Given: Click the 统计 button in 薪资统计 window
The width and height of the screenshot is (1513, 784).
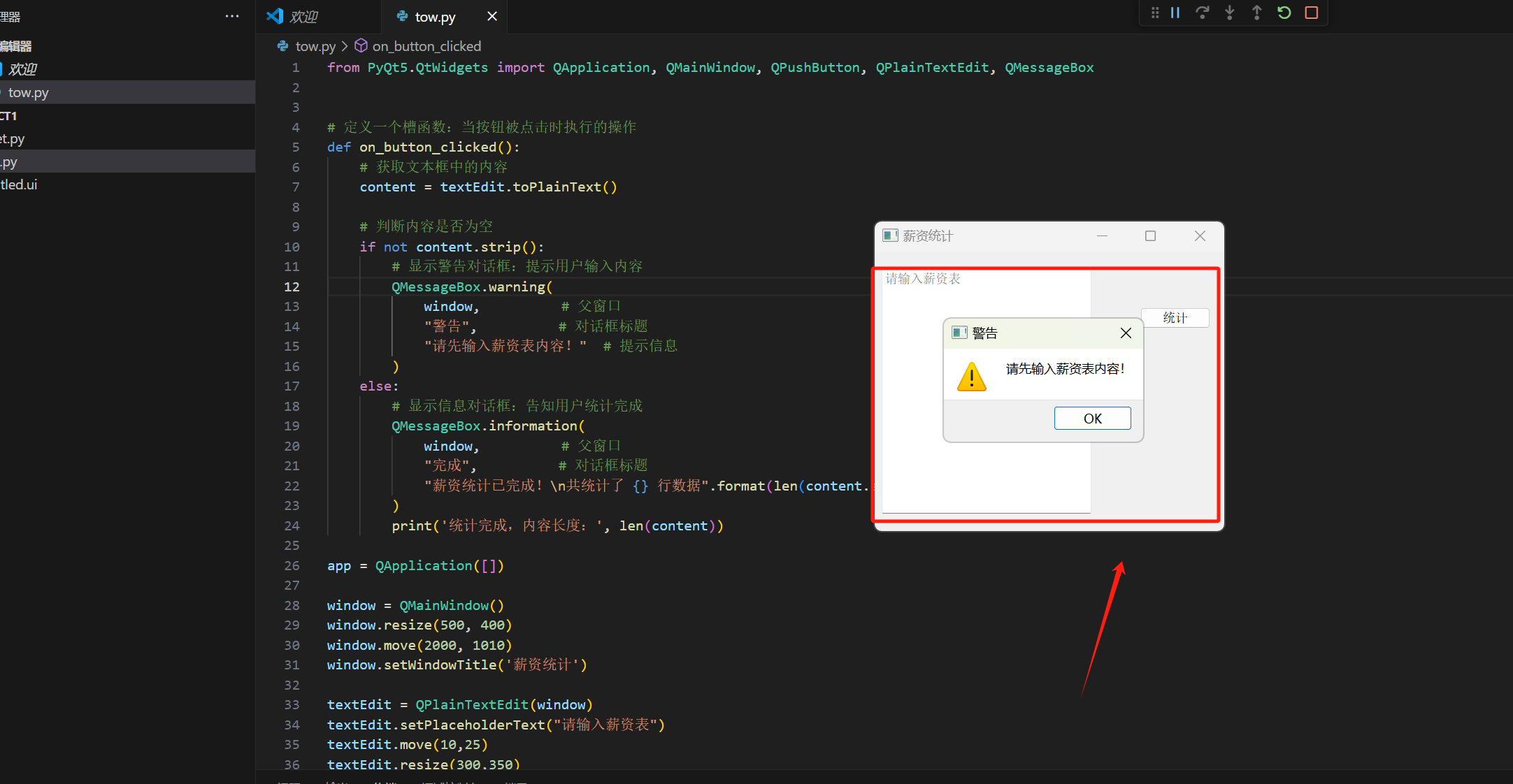Looking at the screenshot, I should 1175,318.
